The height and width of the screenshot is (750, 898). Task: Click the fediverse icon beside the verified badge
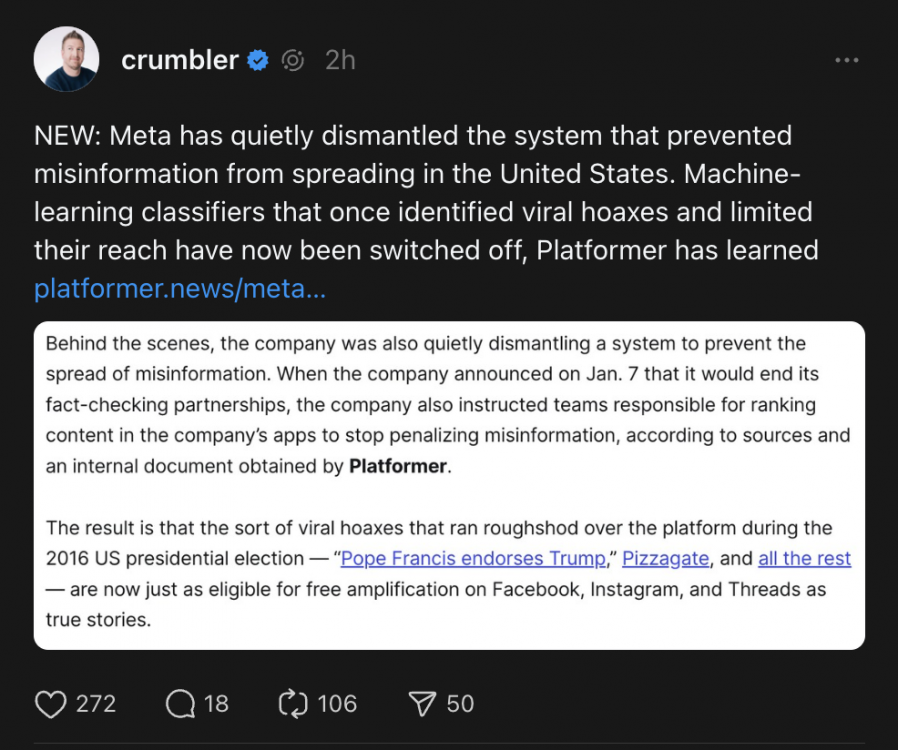click(x=293, y=61)
